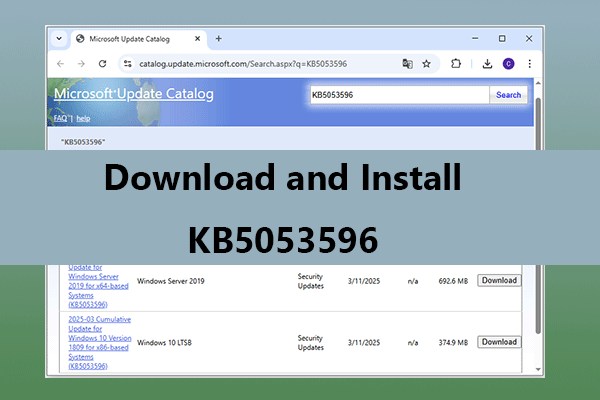The image size is (600, 400).
Task: Translate this page icon
Action: (x=407, y=64)
